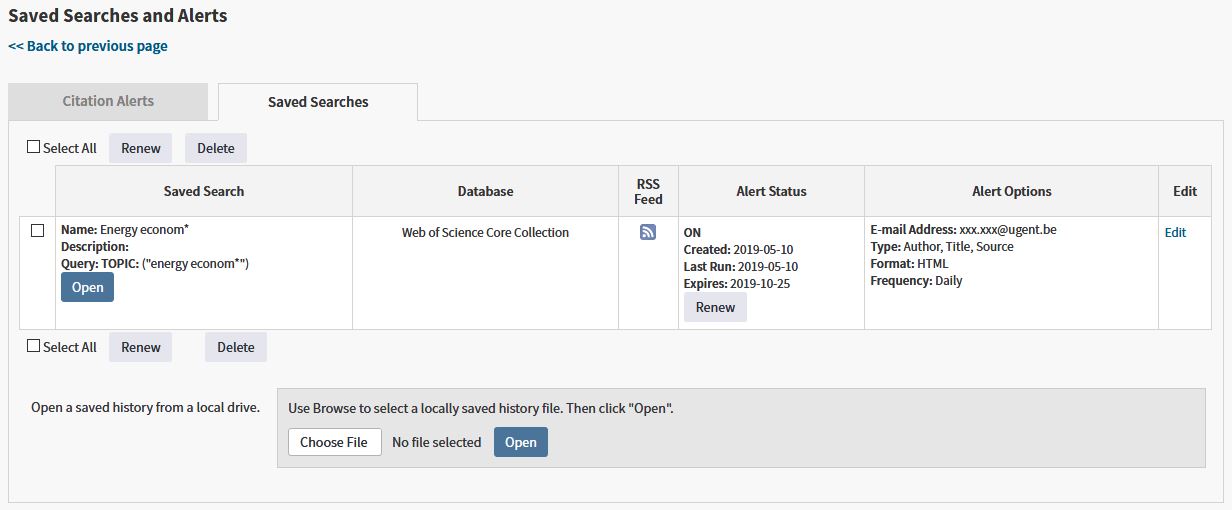This screenshot has height=510, width=1232.
Task: Open the RSS Feed icon
Action: point(648,232)
